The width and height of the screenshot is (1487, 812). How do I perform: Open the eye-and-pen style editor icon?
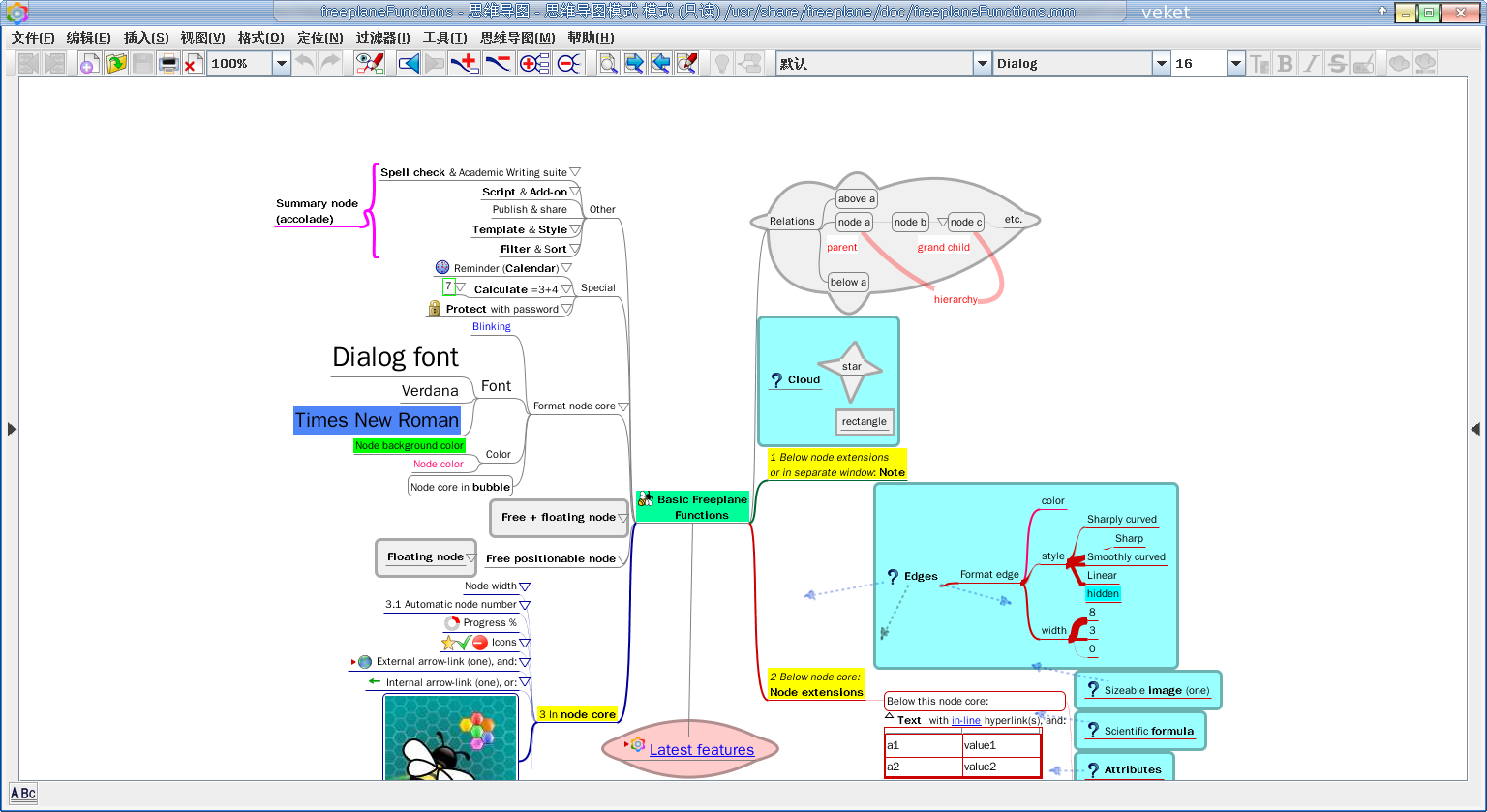[x=370, y=64]
